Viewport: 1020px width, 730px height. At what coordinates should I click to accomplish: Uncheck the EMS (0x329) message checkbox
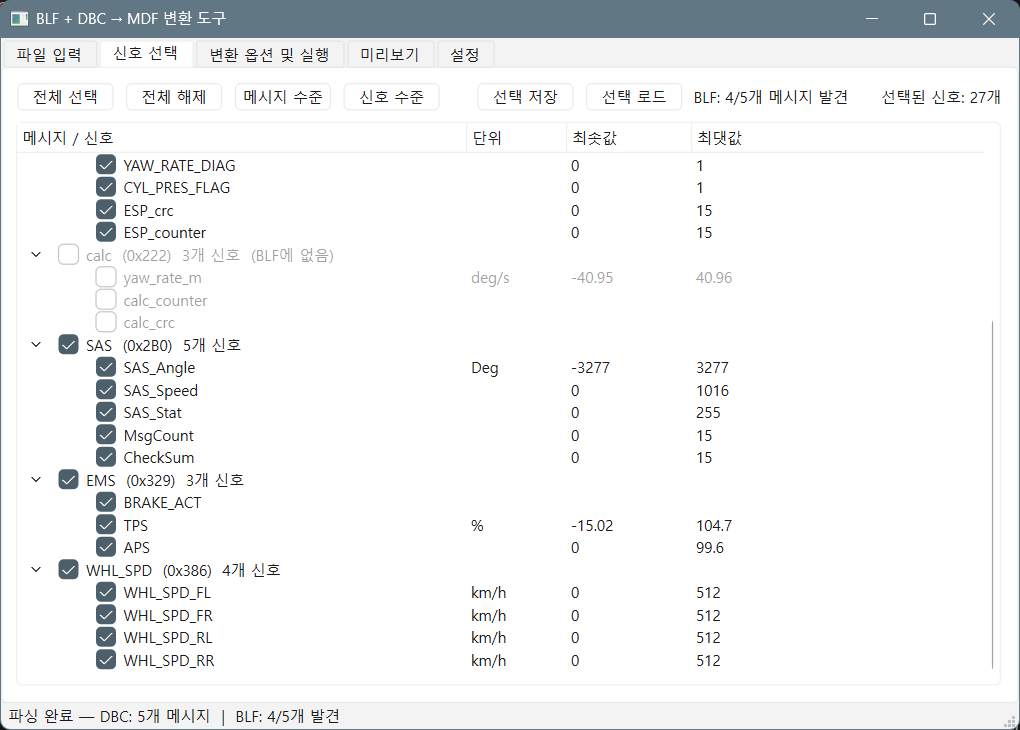[68, 480]
